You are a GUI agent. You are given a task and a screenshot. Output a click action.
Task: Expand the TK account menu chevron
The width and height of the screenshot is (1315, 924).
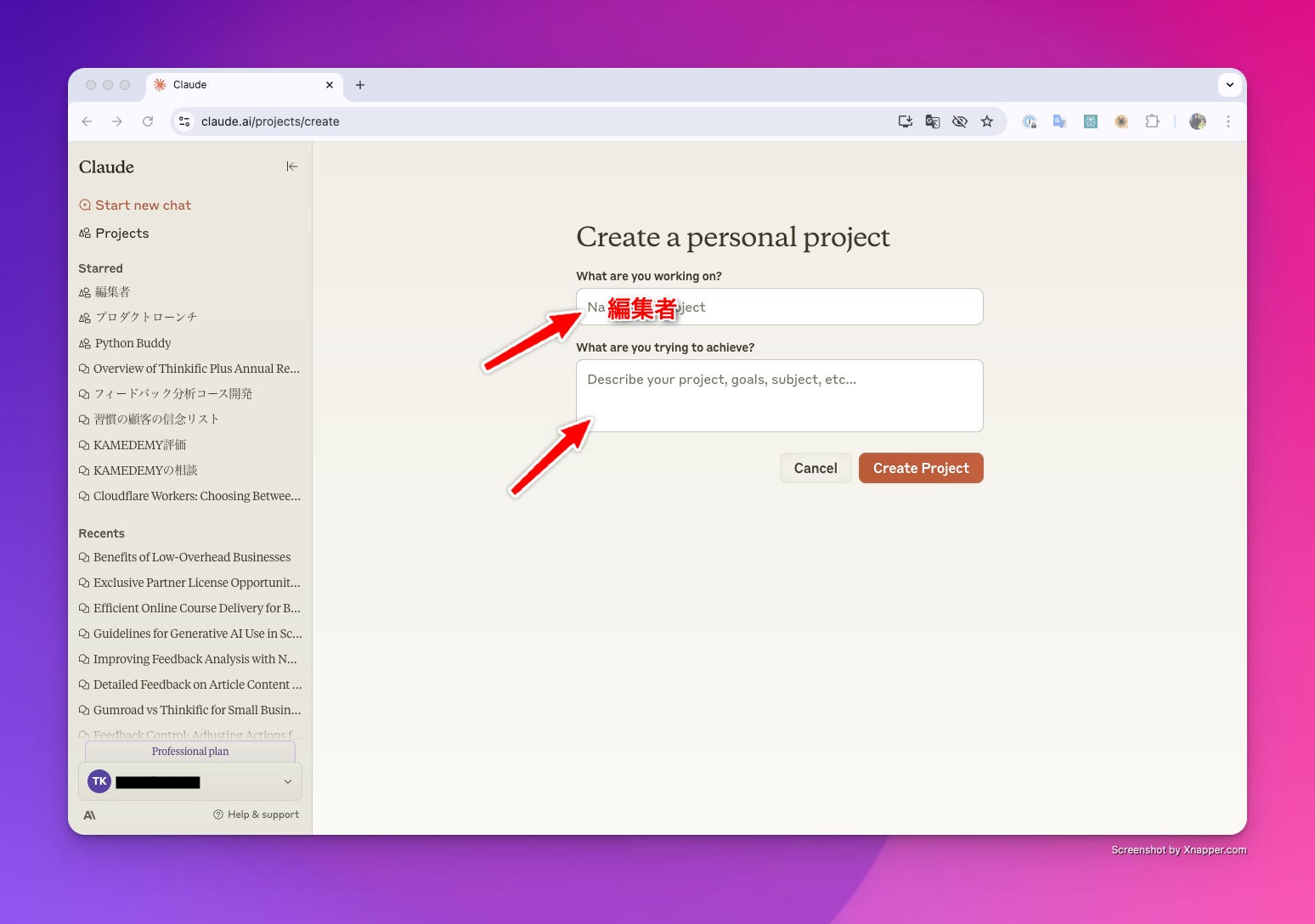coord(288,781)
